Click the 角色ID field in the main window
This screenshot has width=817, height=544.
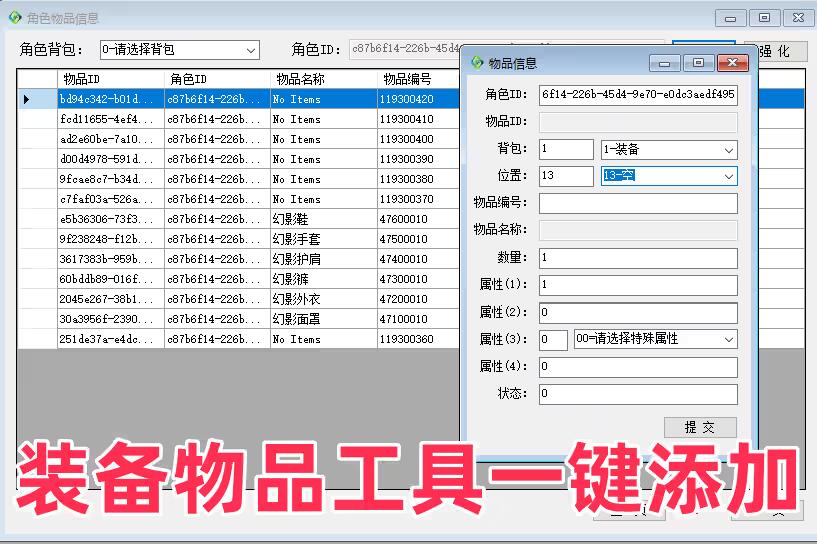[405, 49]
